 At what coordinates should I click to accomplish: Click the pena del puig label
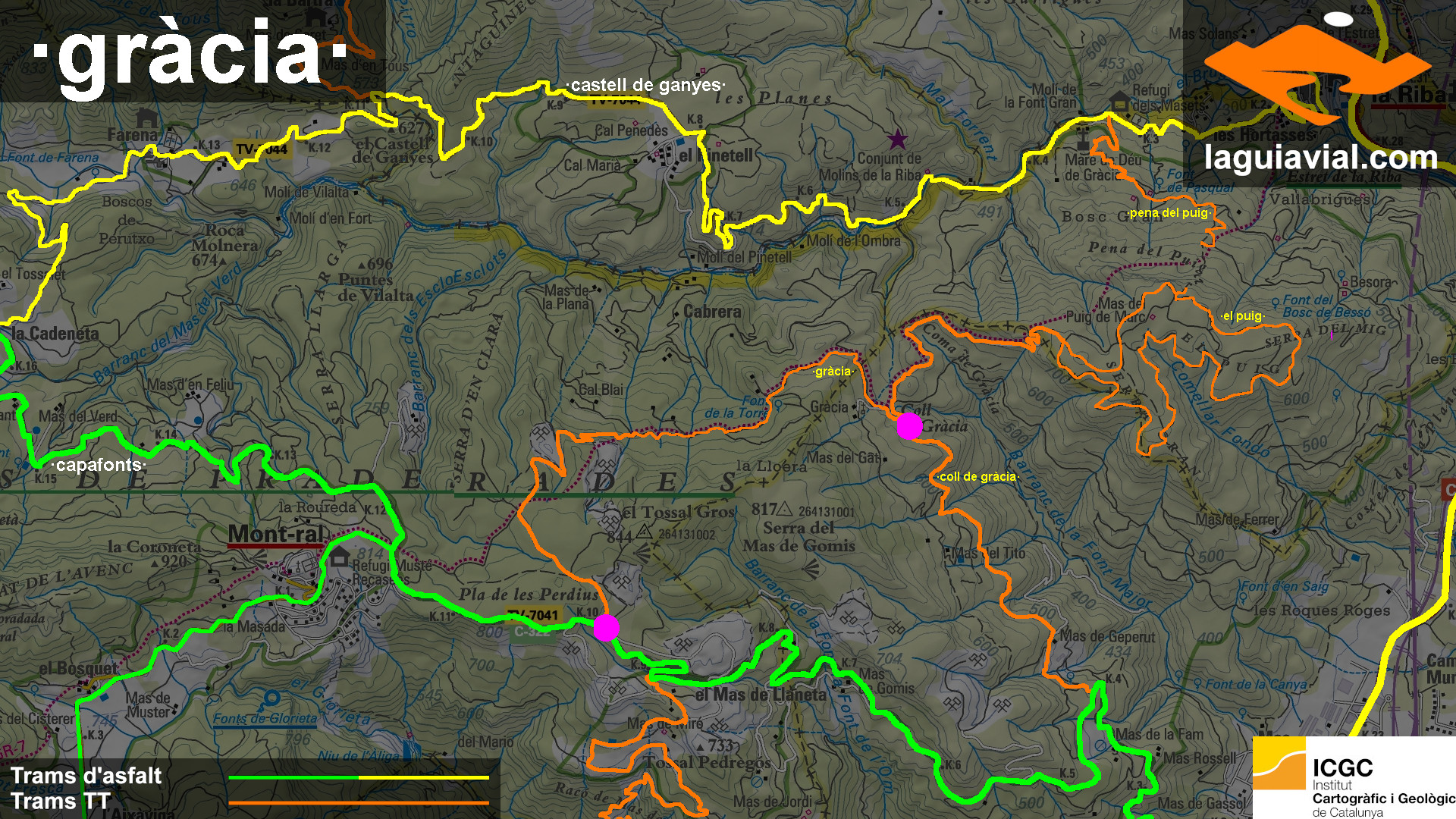point(1168,213)
